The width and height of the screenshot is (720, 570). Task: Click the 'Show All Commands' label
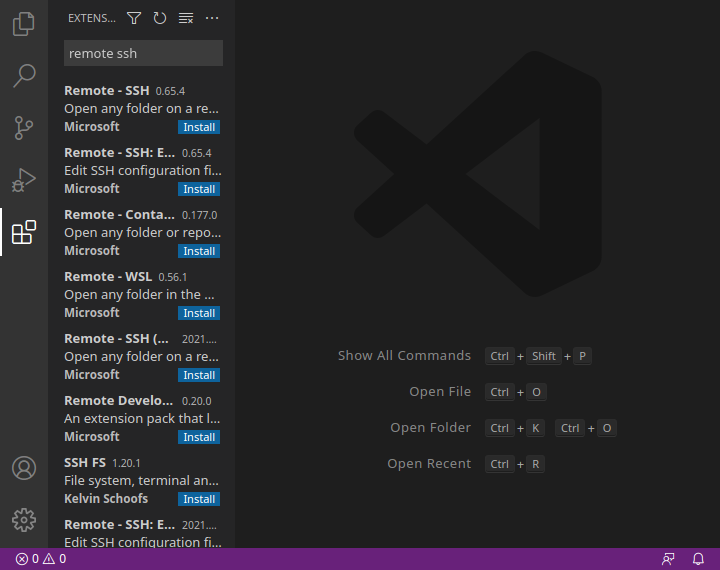click(404, 356)
